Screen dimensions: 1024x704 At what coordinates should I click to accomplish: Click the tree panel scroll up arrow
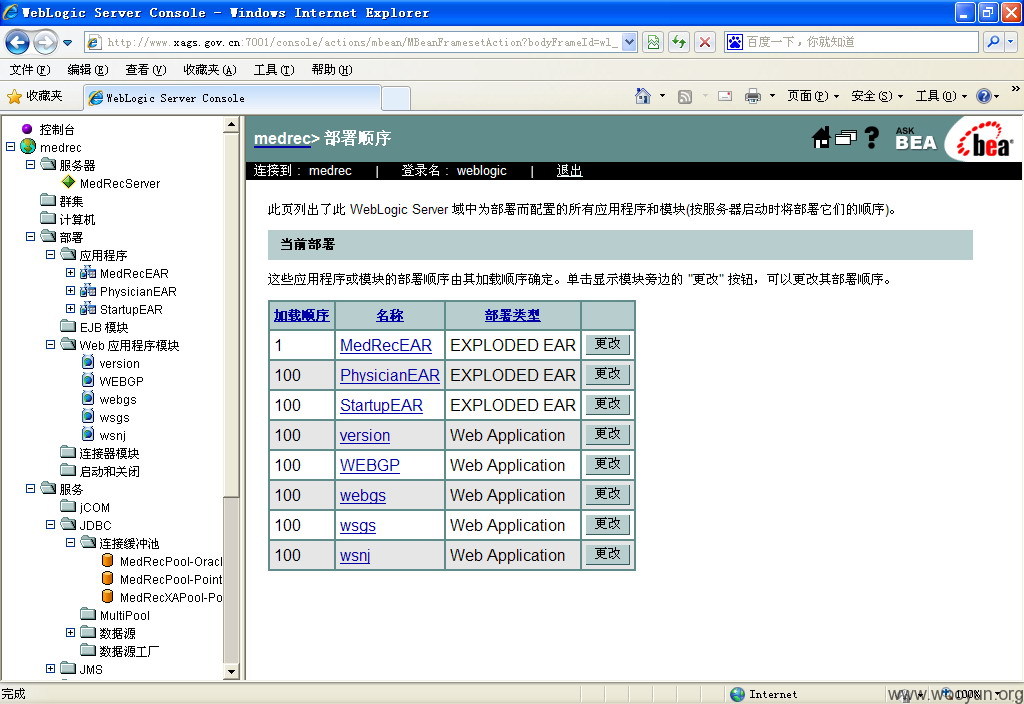[x=231, y=124]
